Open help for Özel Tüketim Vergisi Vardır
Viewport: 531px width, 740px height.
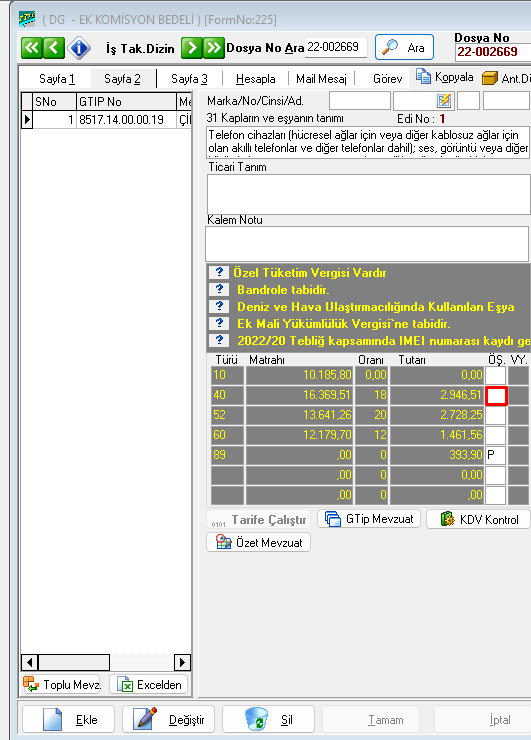[219, 272]
